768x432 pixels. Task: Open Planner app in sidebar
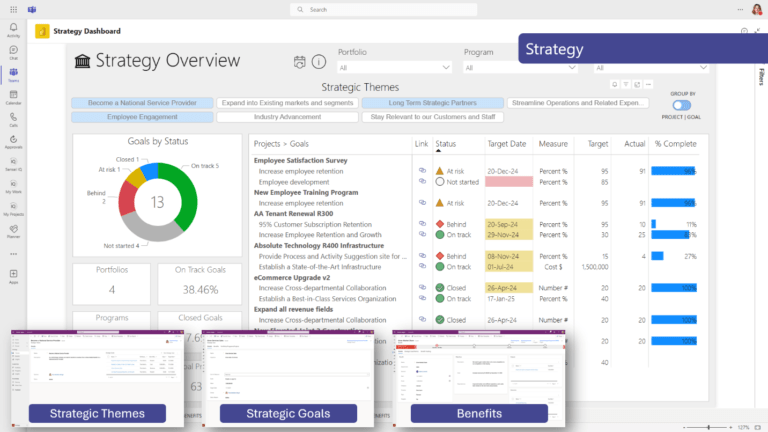point(13,231)
